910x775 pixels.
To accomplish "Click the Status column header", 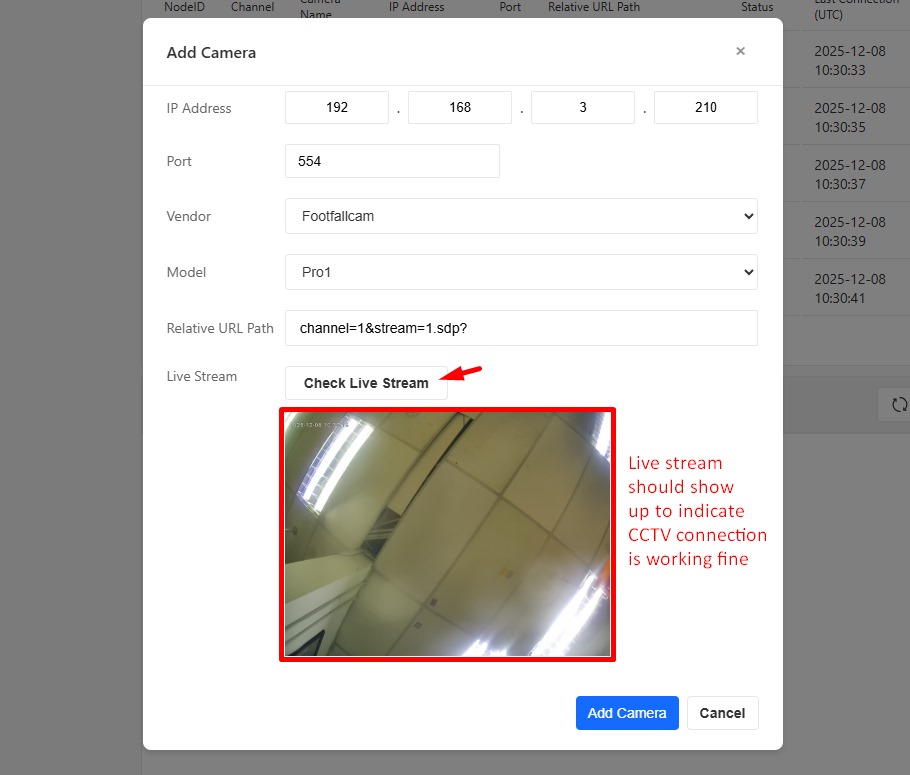I will (x=757, y=7).
